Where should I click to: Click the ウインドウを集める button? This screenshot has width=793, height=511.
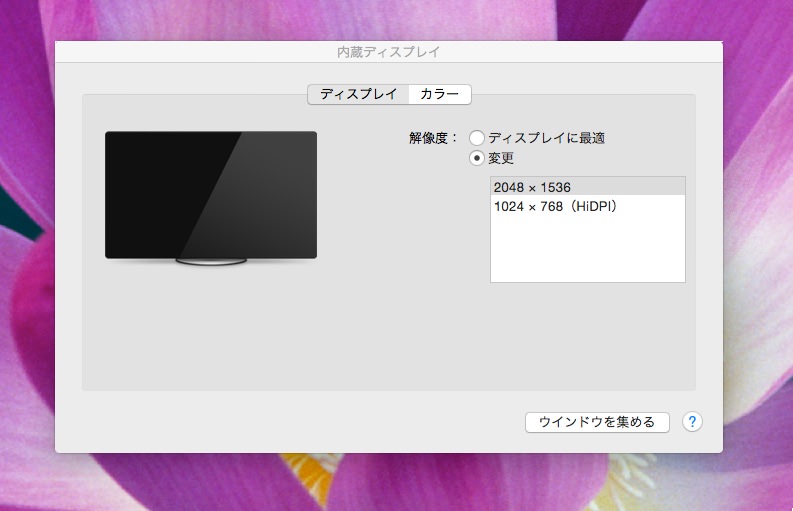(x=597, y=422)
